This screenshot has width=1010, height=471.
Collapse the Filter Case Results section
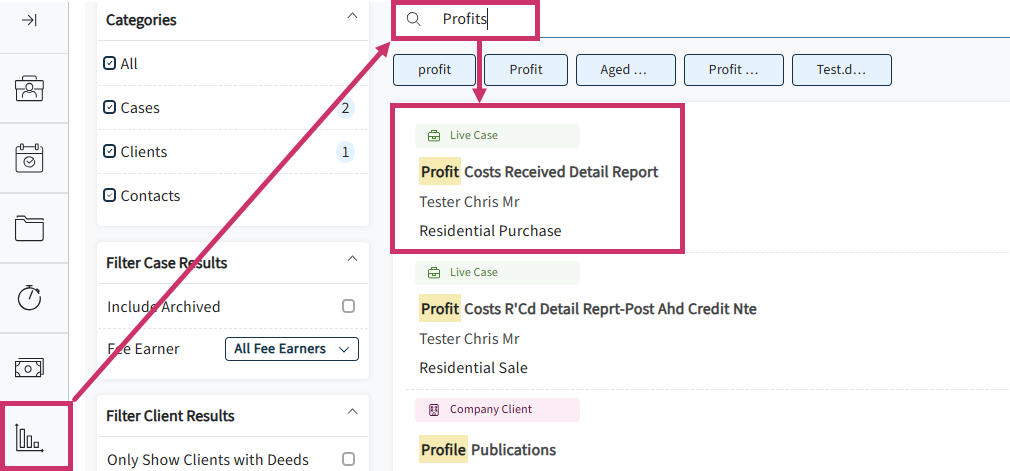352,259
